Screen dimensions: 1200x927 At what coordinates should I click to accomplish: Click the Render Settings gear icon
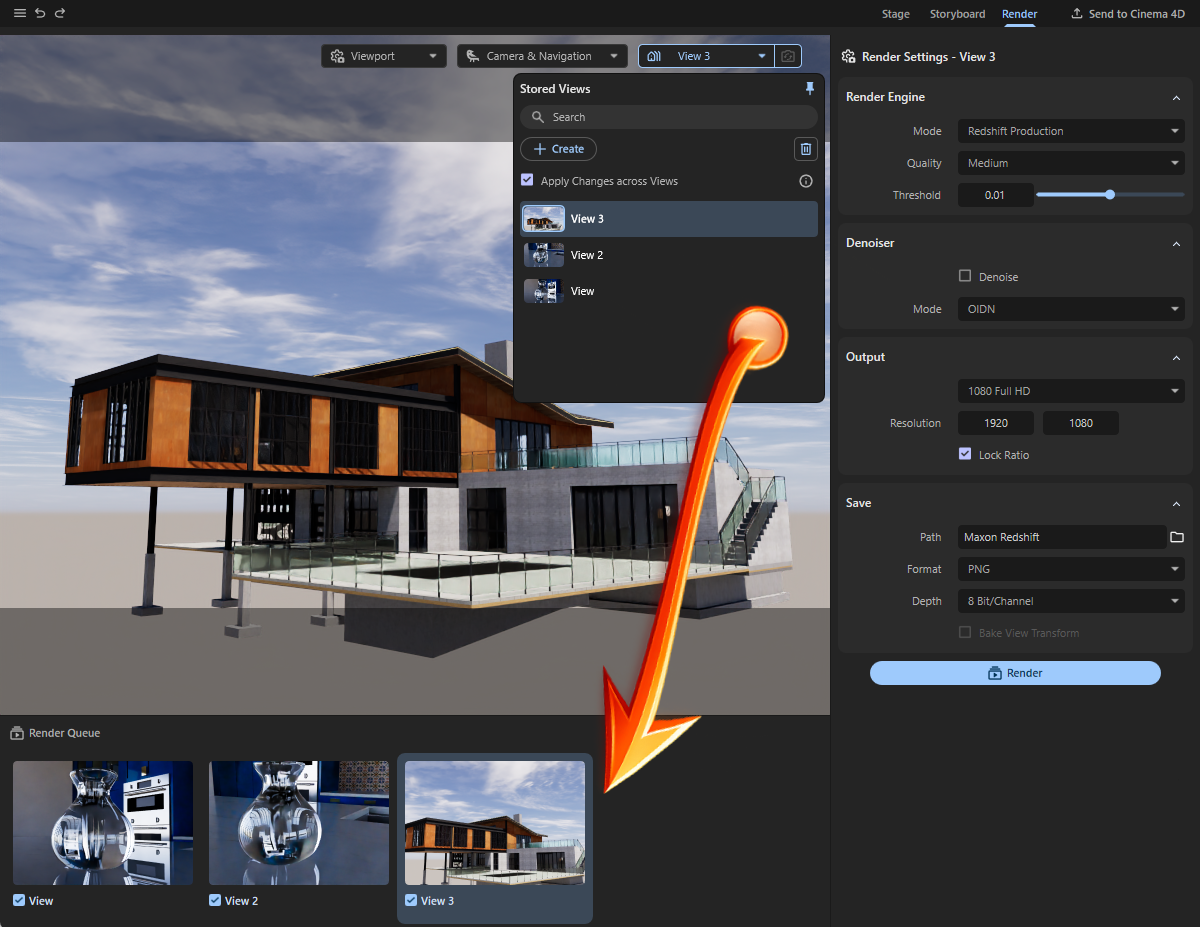(x=849, y=57)
